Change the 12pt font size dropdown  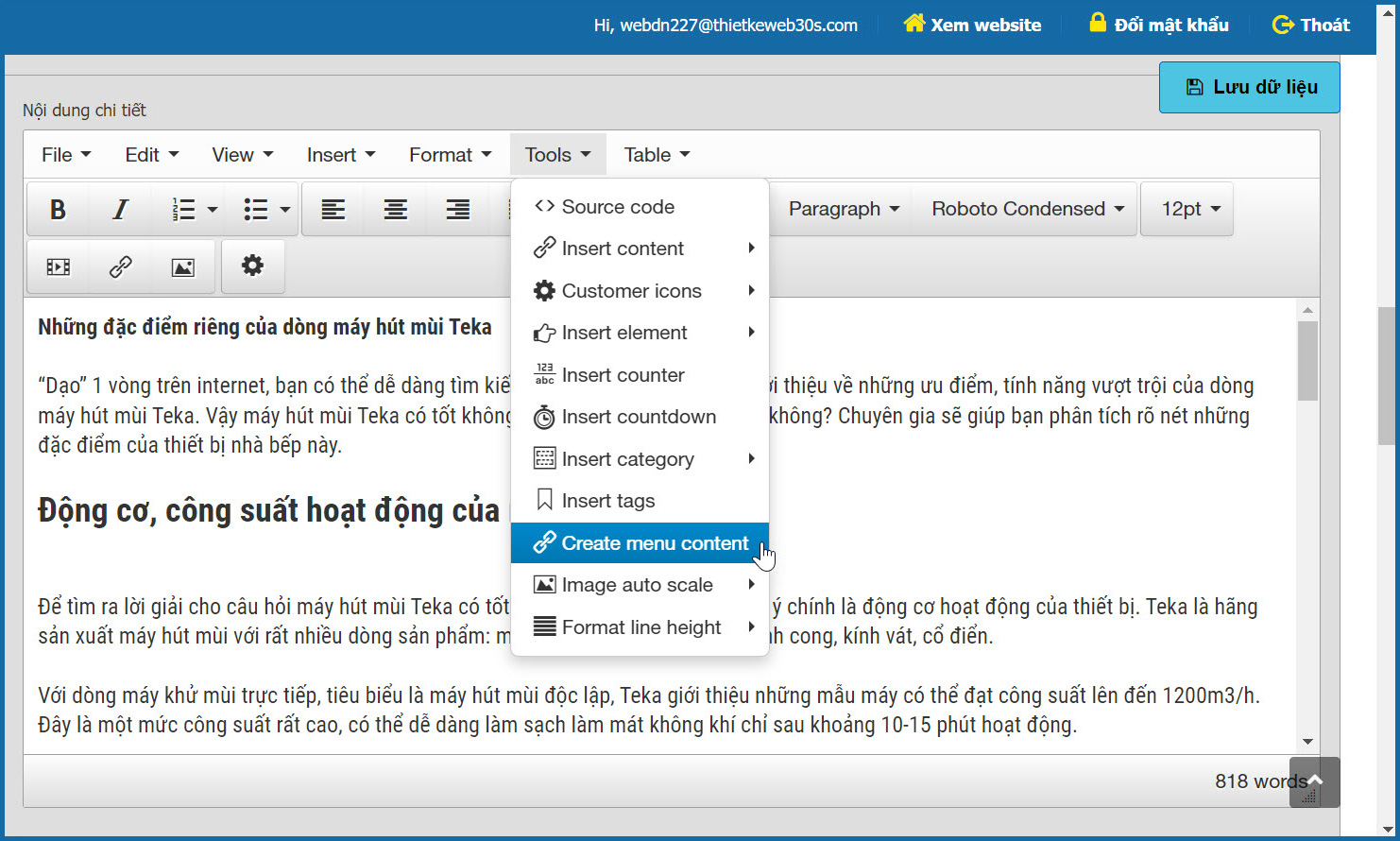coord(1190,209)
